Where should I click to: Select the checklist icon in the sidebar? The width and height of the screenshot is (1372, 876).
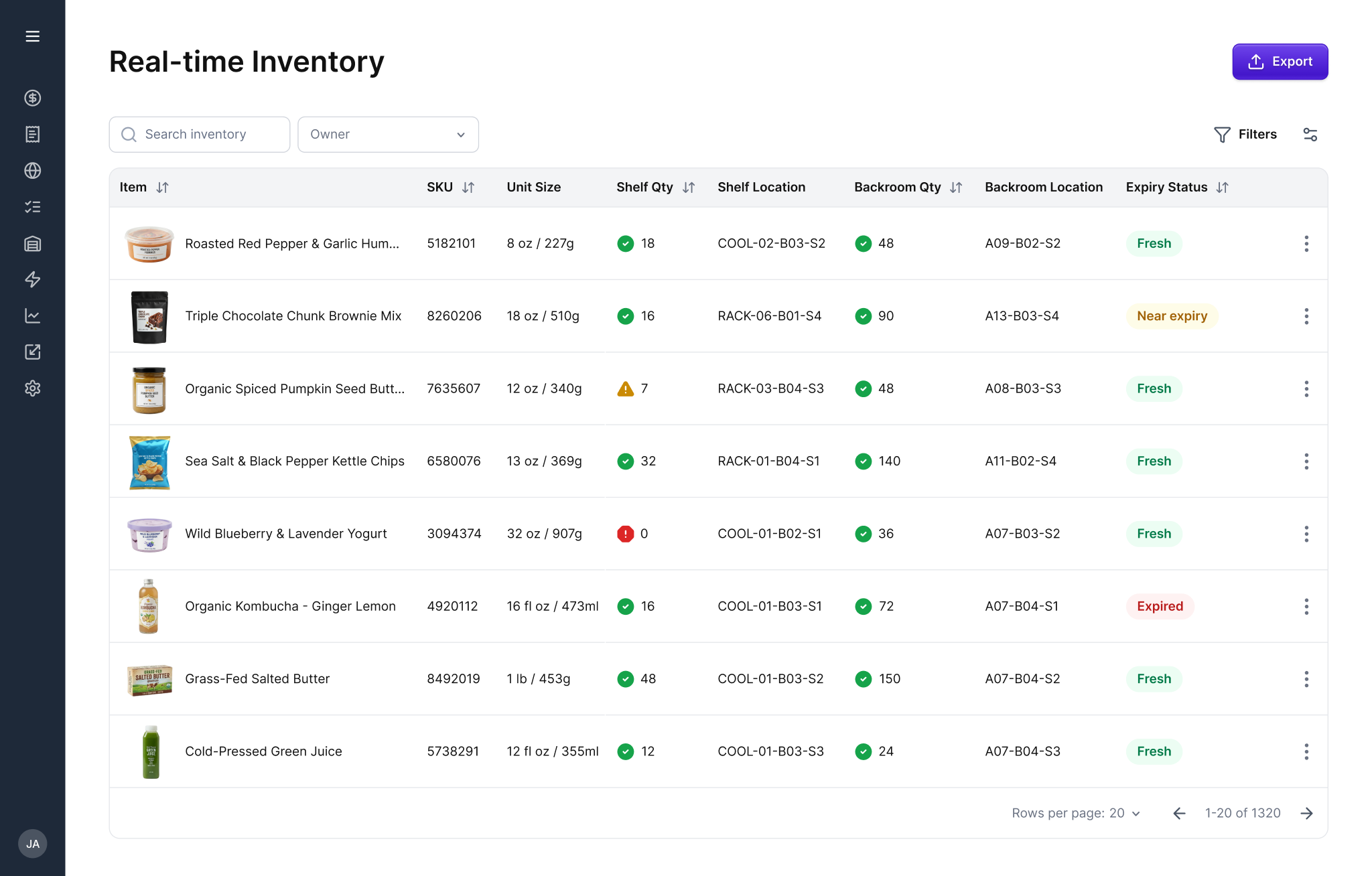(32, 207)
